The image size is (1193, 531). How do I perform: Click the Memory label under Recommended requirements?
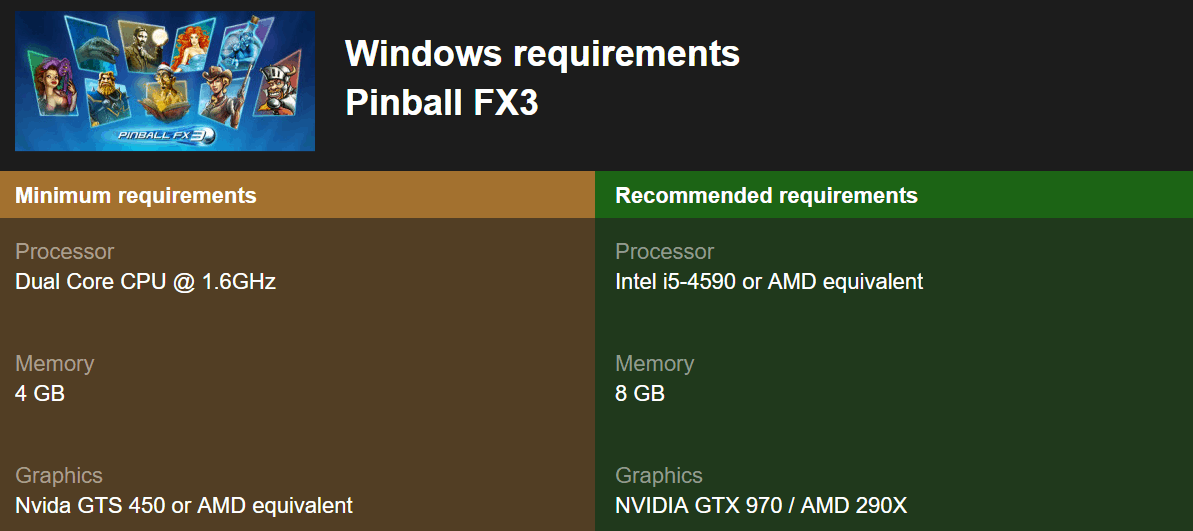(655, 364)
